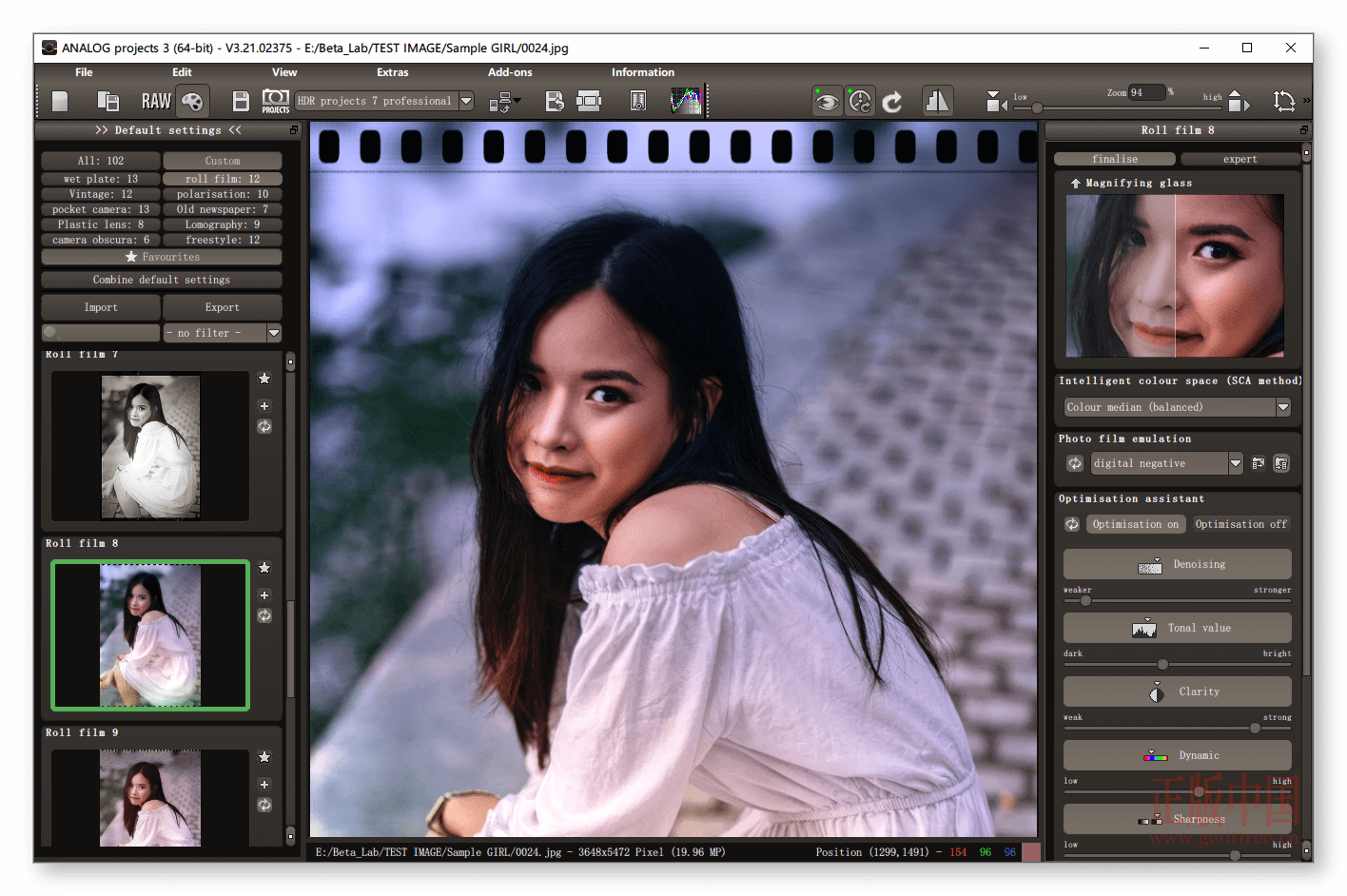The height and width of the screenshot is (896, 1347).
Task: Collapse the Magnifying glass section arrow
Action: click(1075, 183)
